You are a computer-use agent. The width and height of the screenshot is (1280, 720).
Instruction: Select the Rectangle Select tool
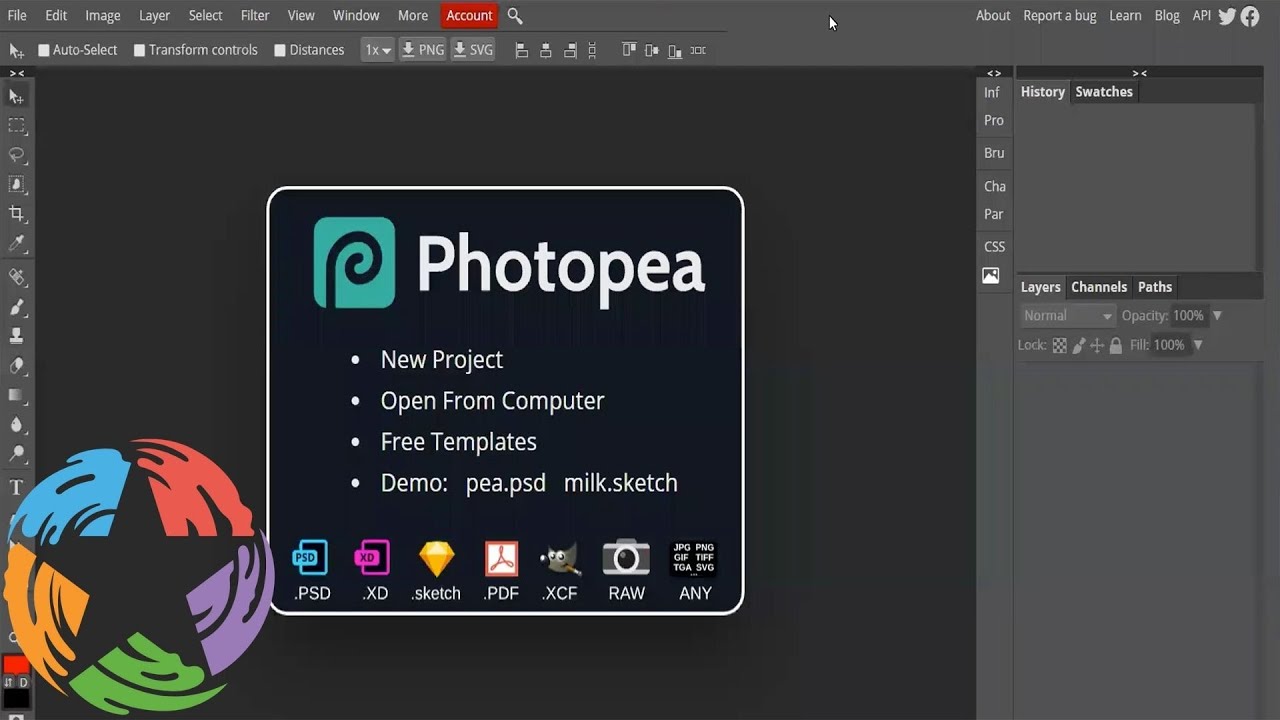17,126
